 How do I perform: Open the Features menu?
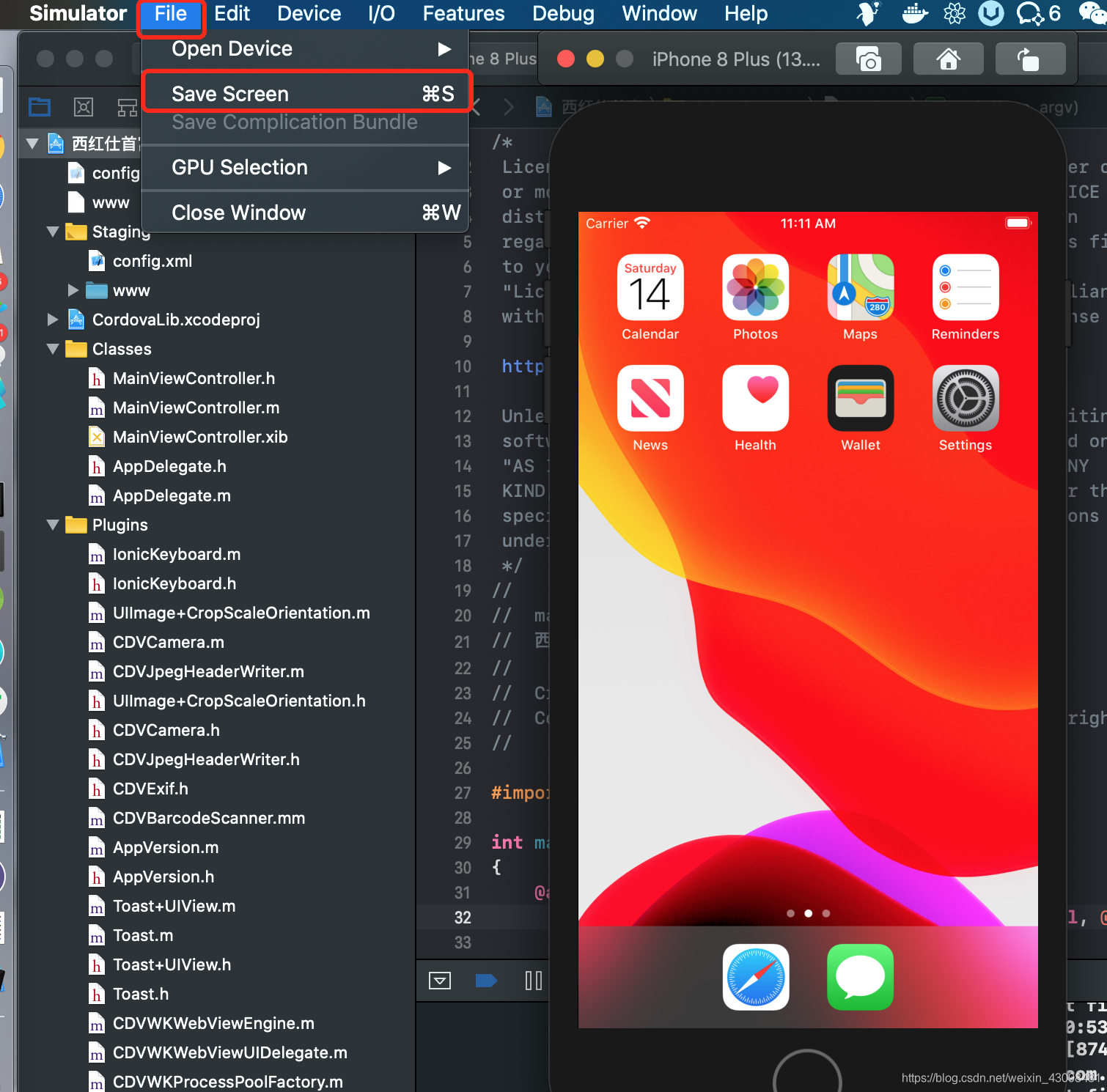tap(463, 13)
